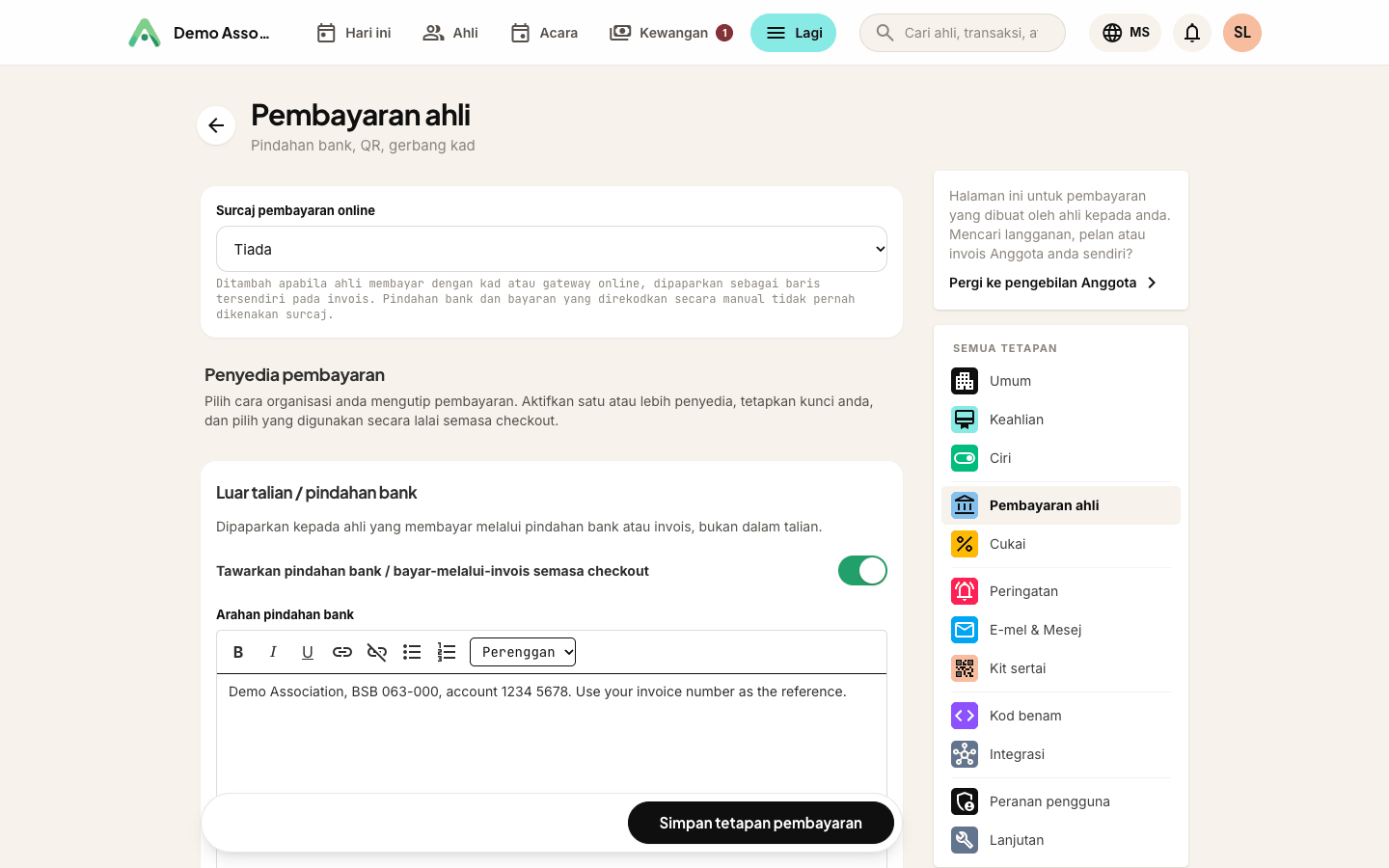Open the Perenggan paragraph style dropdown

pyautogui.click(x=523, y=652)
